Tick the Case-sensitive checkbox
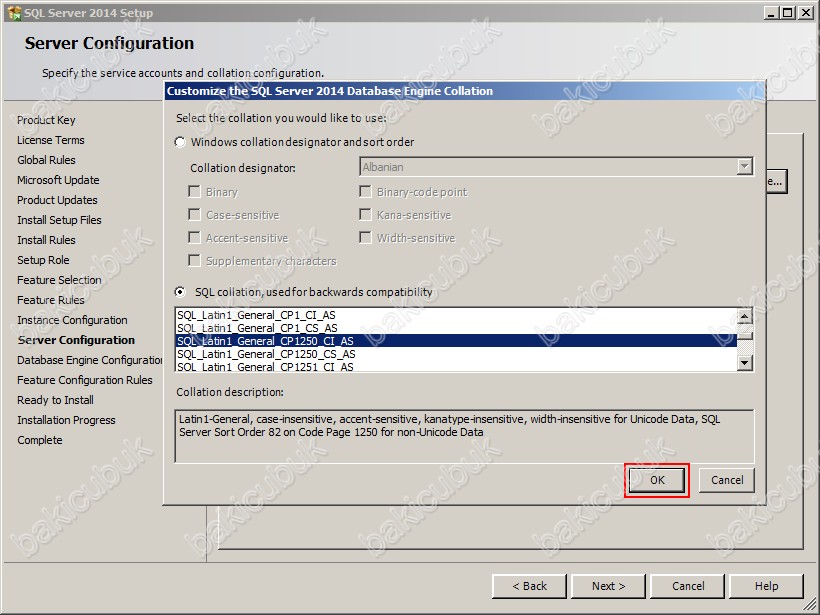The image size is (820, 615). tap(194, 215)
